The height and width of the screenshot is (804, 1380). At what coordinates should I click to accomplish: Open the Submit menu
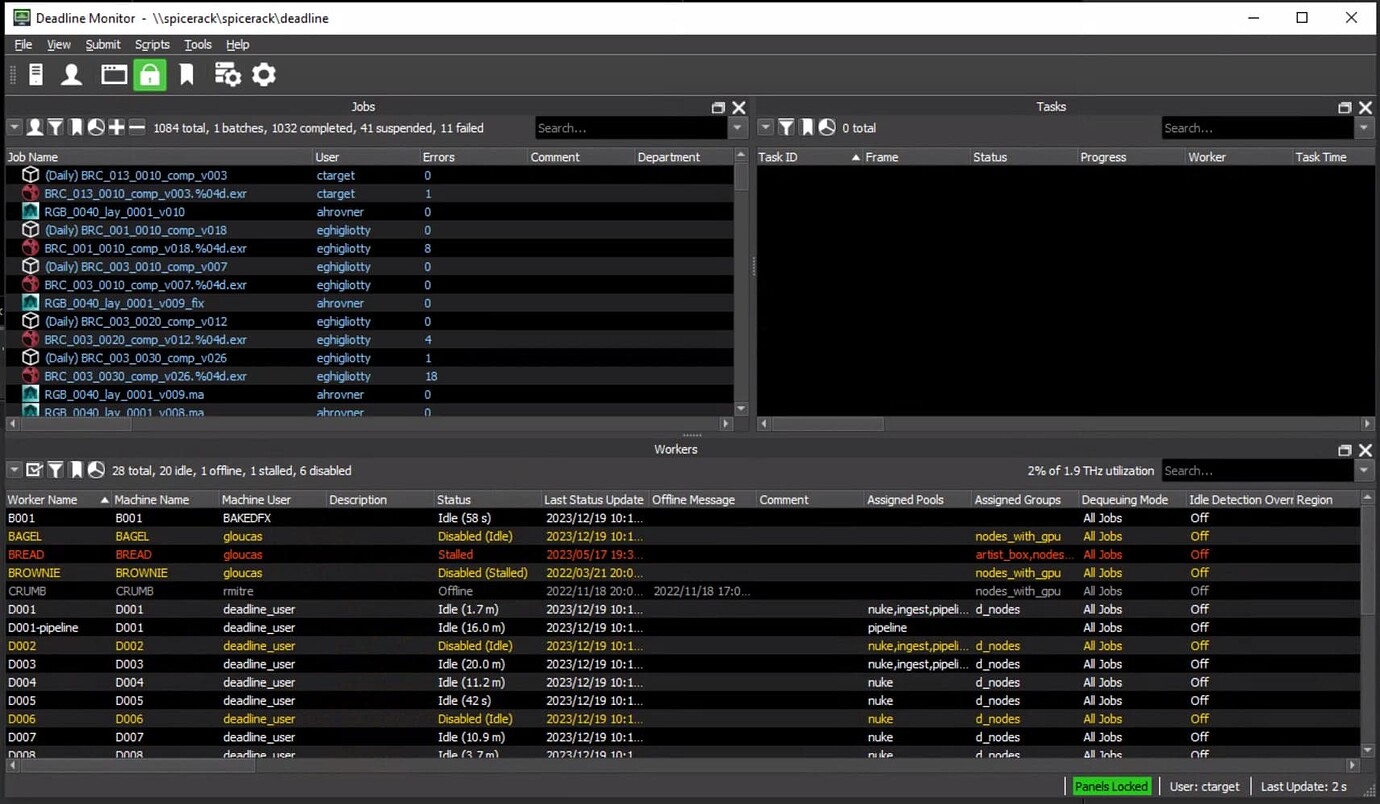coord(102,45)
